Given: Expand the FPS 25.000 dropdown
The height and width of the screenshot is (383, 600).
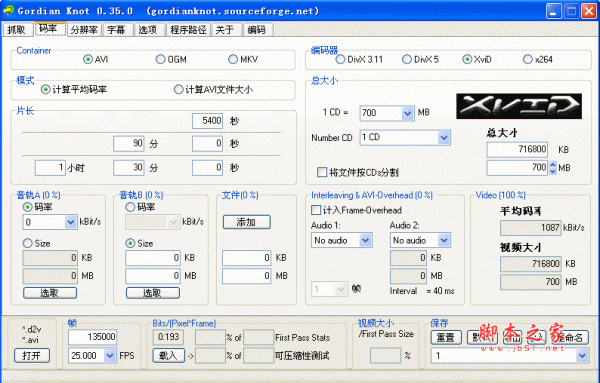Looking at the screenshot, I should (110, 356).
